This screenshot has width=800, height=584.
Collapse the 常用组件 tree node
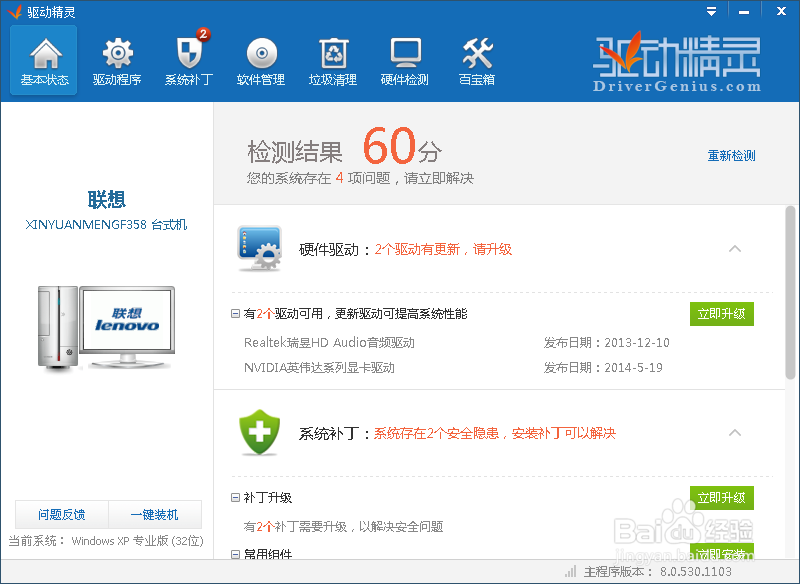235,554
